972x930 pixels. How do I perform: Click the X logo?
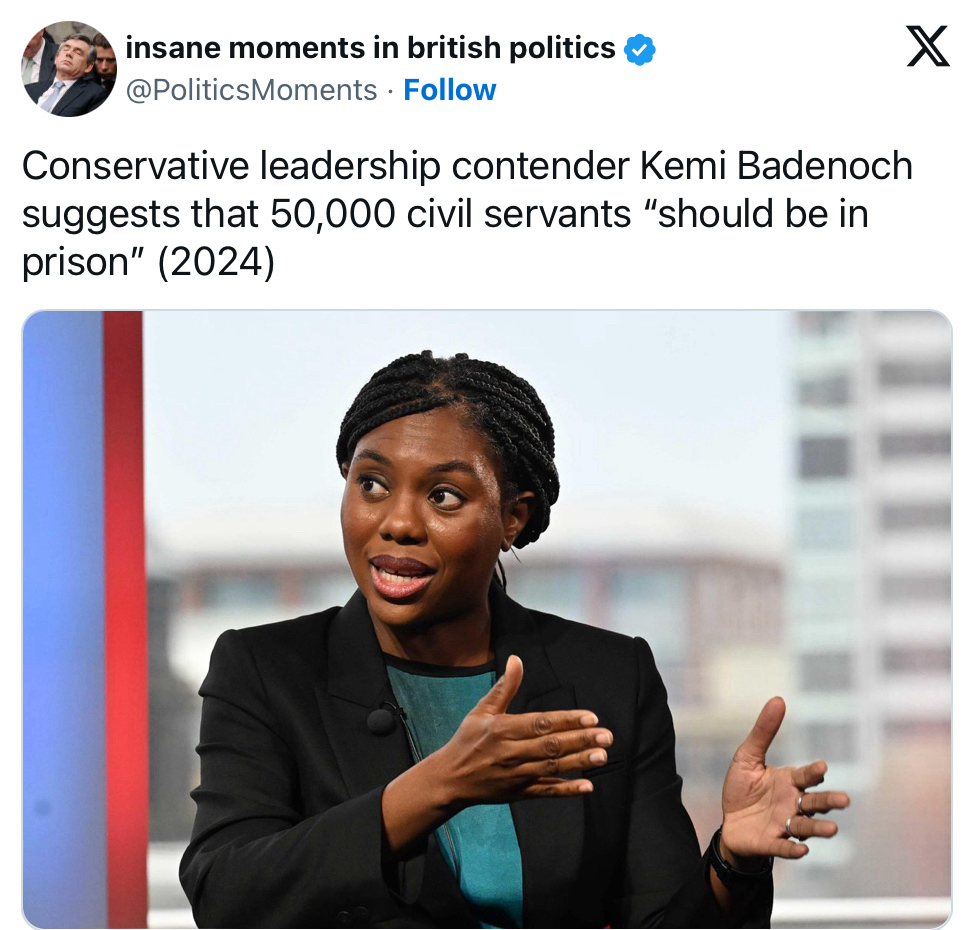pyautogui.click(x=927, y=46)
